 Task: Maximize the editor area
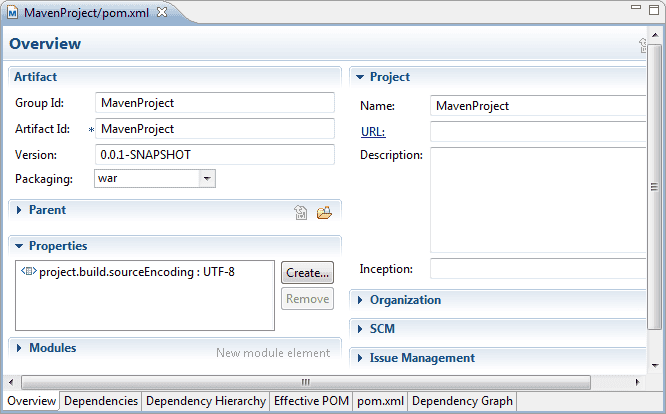tap(654, 9)
